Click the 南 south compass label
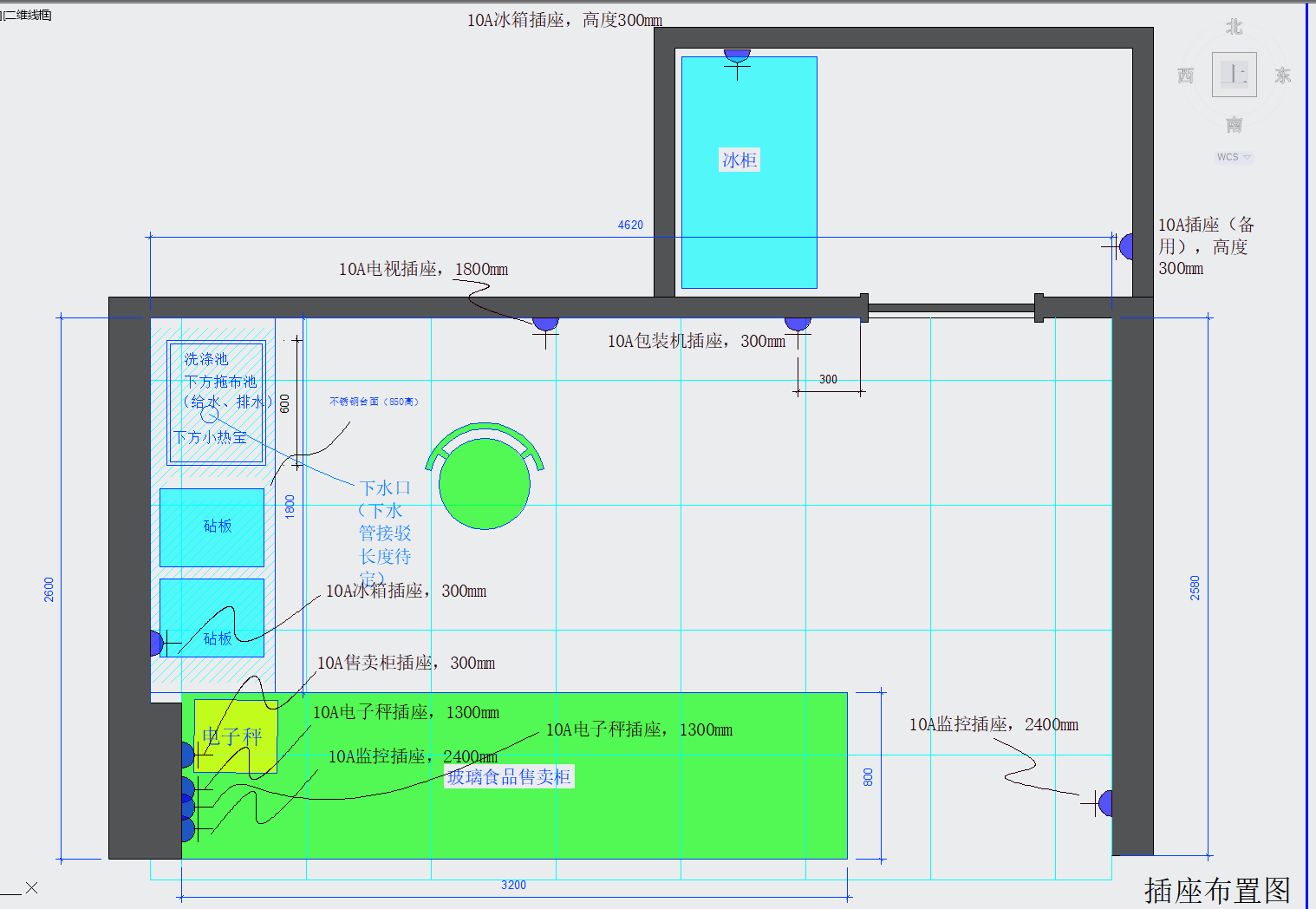Image resolution: width=1316 pixels, height=909 pixels. (1234, 126)
